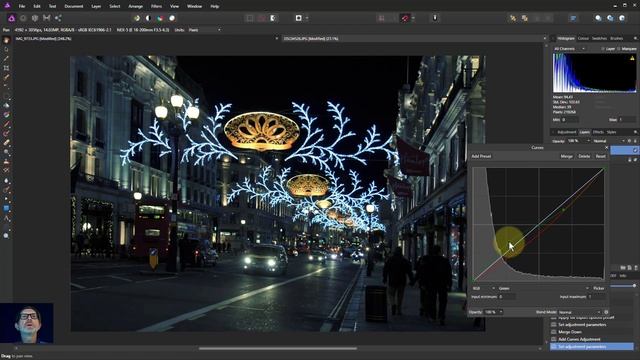This screenshot has height=360, width=640.
Task: Open the Document menu
Action: pos(73,6)
